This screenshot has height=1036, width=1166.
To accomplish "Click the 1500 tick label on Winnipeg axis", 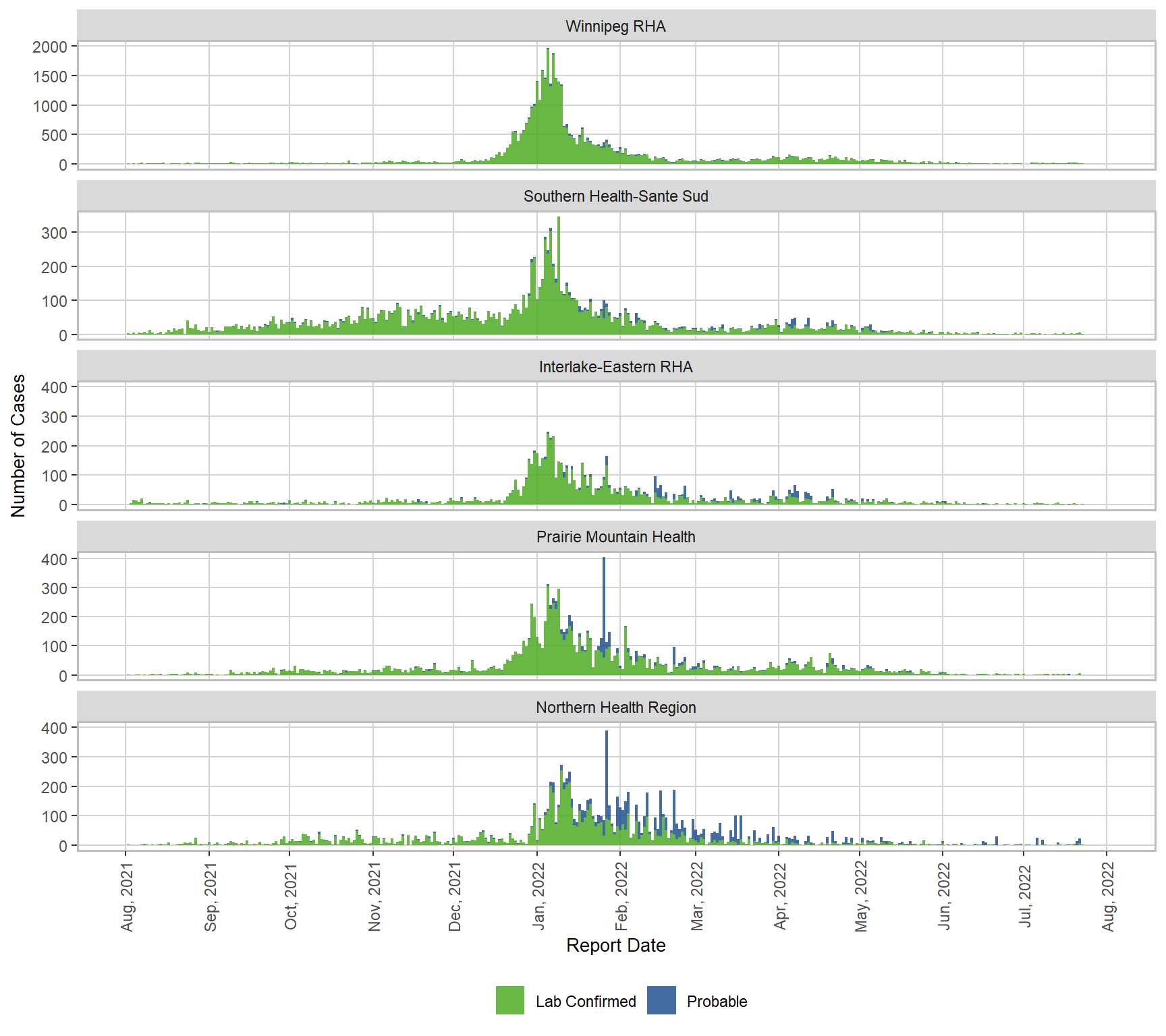I will click(x=50, y=77).
